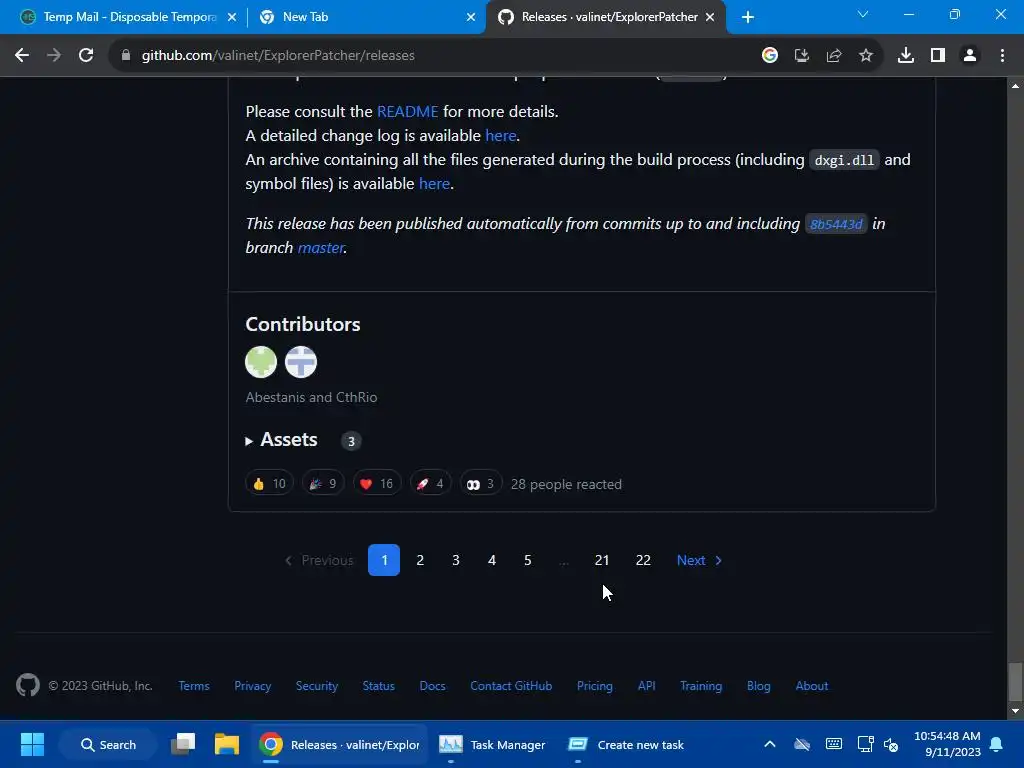
Task: Toggle party popper reaction with 9
Action: (x=323, y=484)
